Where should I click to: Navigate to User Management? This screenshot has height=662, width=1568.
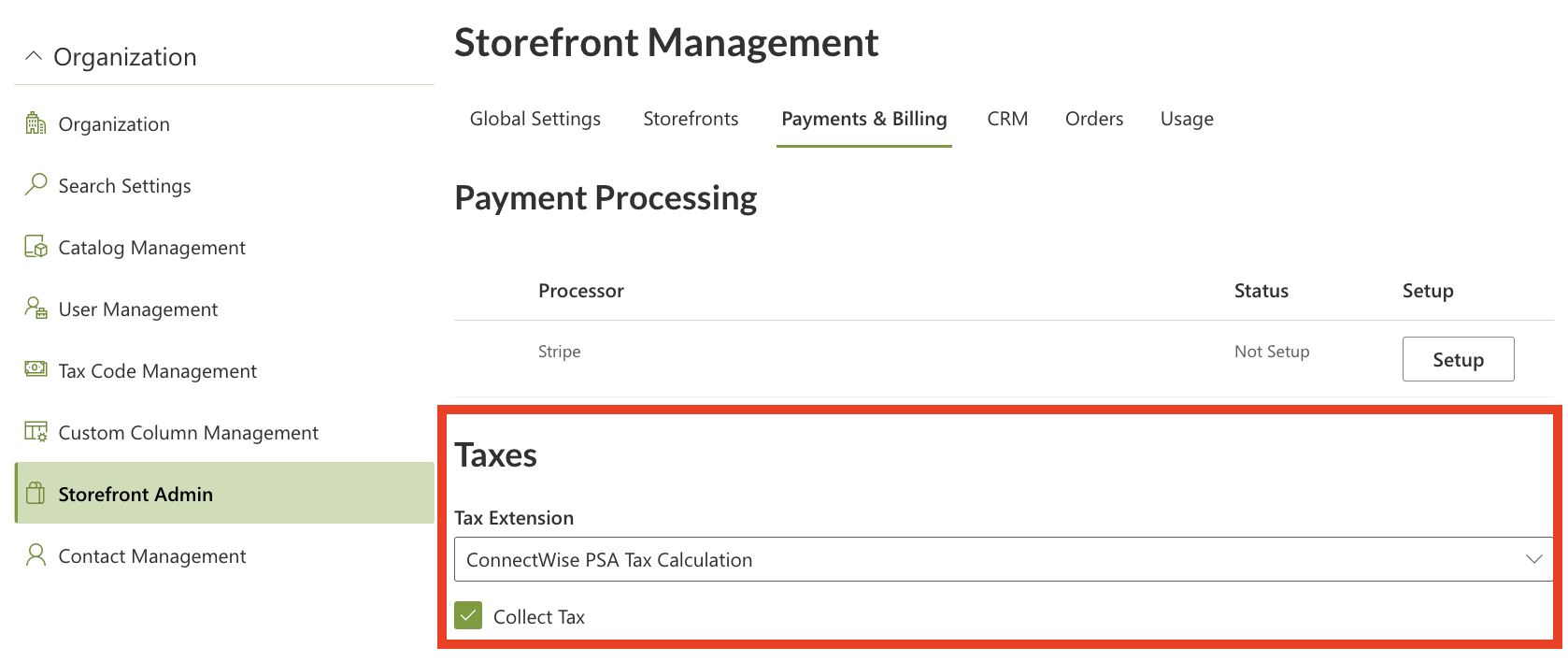[x=224, y=309]
